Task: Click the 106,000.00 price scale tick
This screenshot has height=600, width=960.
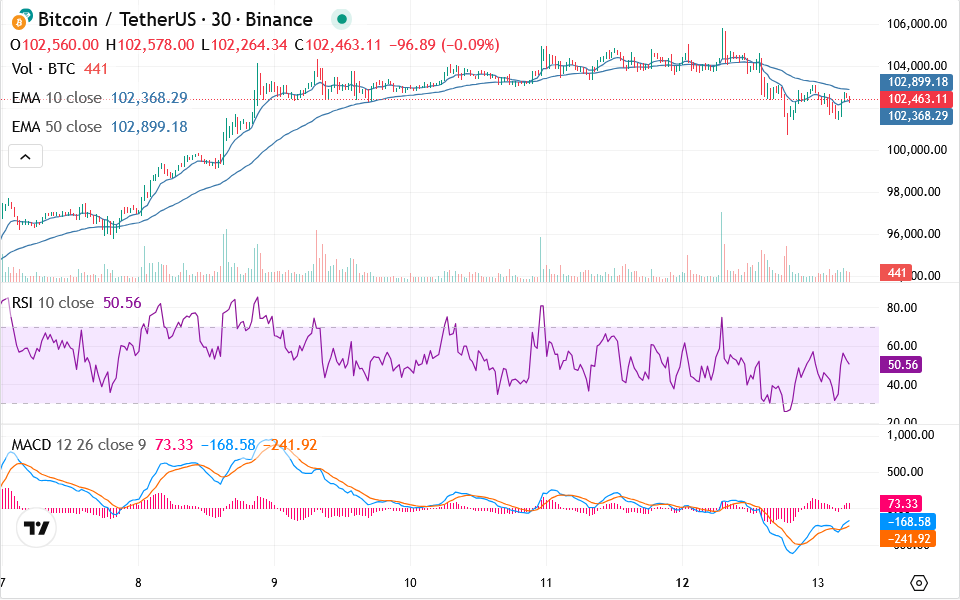Action: [917, 24]
